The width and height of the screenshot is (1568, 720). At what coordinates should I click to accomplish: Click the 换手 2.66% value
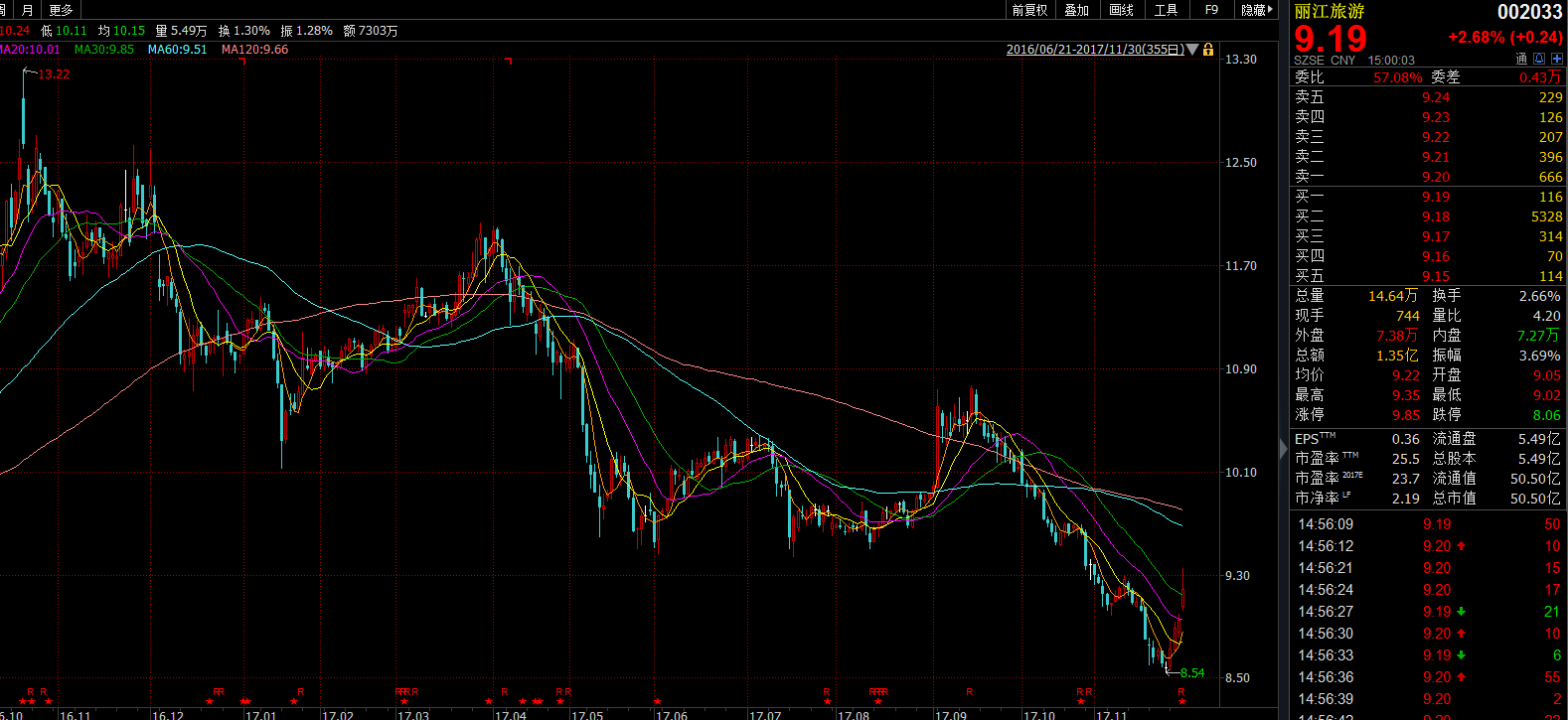pyautogui.click(x=1539, y=296)
